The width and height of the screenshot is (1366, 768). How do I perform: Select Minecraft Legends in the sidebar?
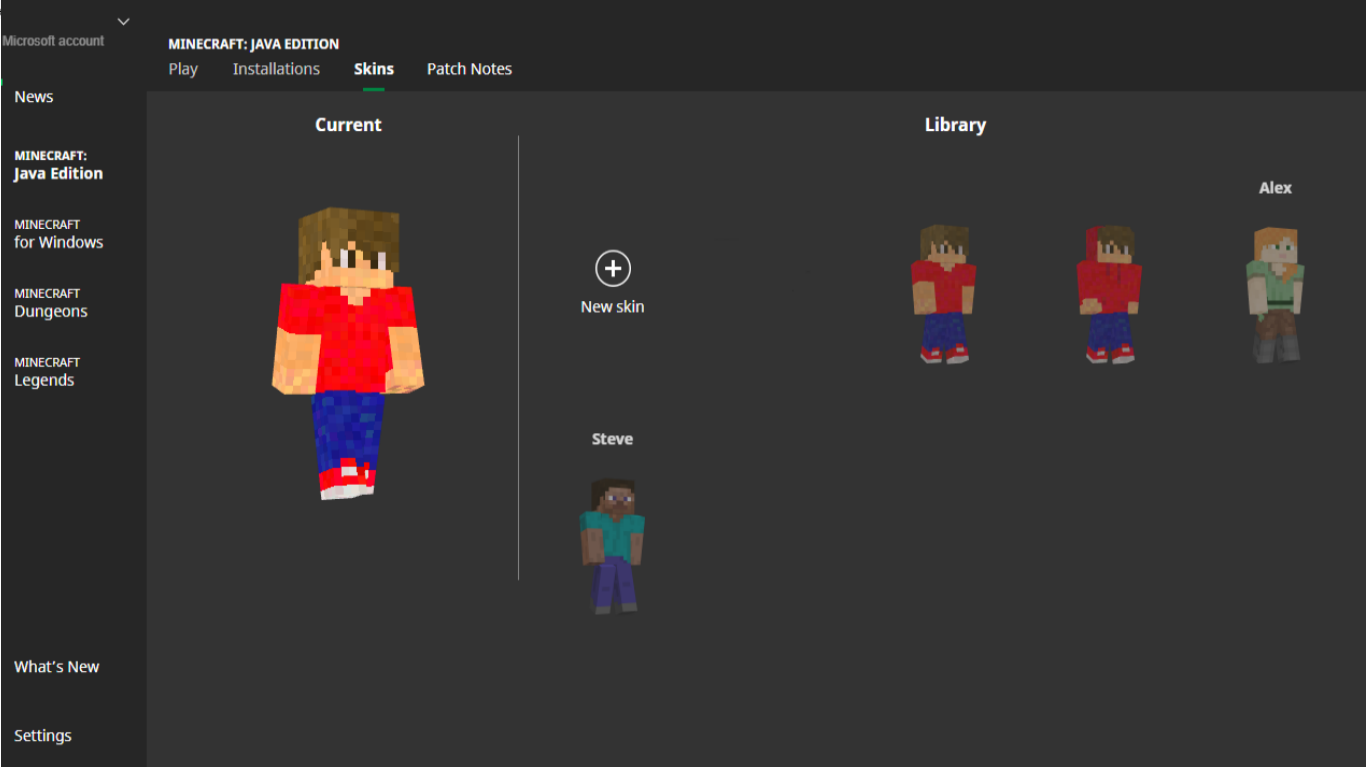[x=46, y=372]
